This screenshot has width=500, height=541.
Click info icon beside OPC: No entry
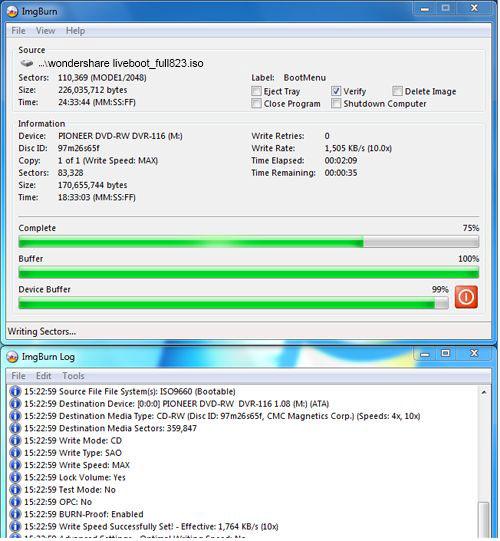15,502
